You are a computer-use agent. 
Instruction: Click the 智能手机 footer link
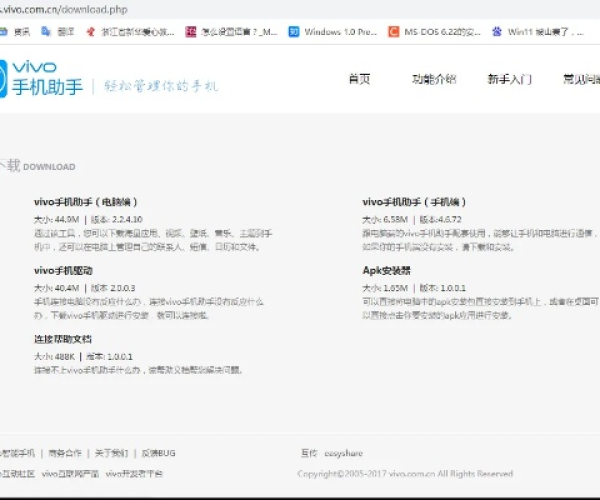tap(18, 453)
